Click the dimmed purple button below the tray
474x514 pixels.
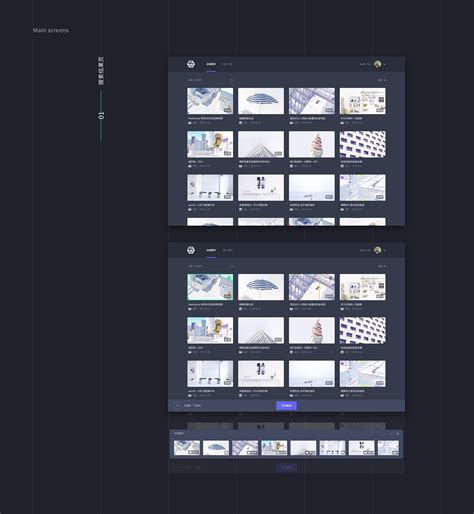point(286,467)
